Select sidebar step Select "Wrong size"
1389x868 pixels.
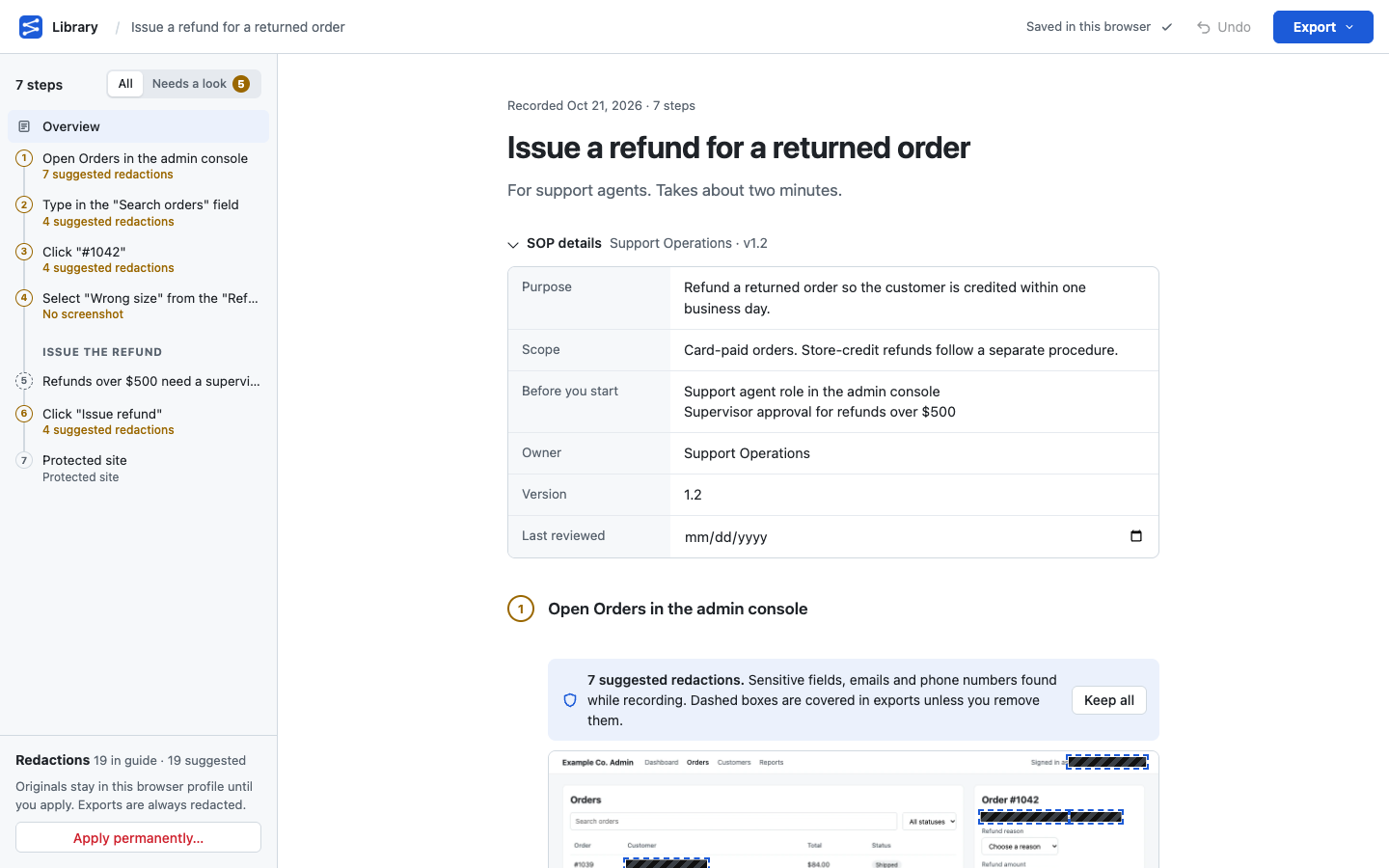tap(138, 306)
